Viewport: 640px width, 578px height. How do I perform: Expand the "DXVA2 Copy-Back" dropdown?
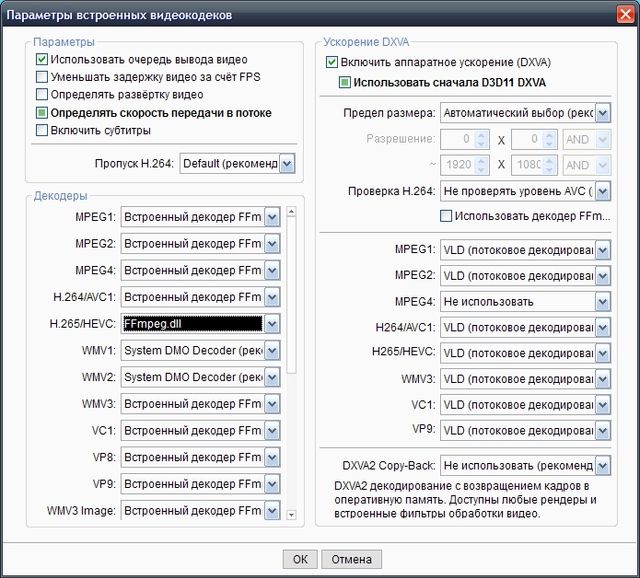601,465
